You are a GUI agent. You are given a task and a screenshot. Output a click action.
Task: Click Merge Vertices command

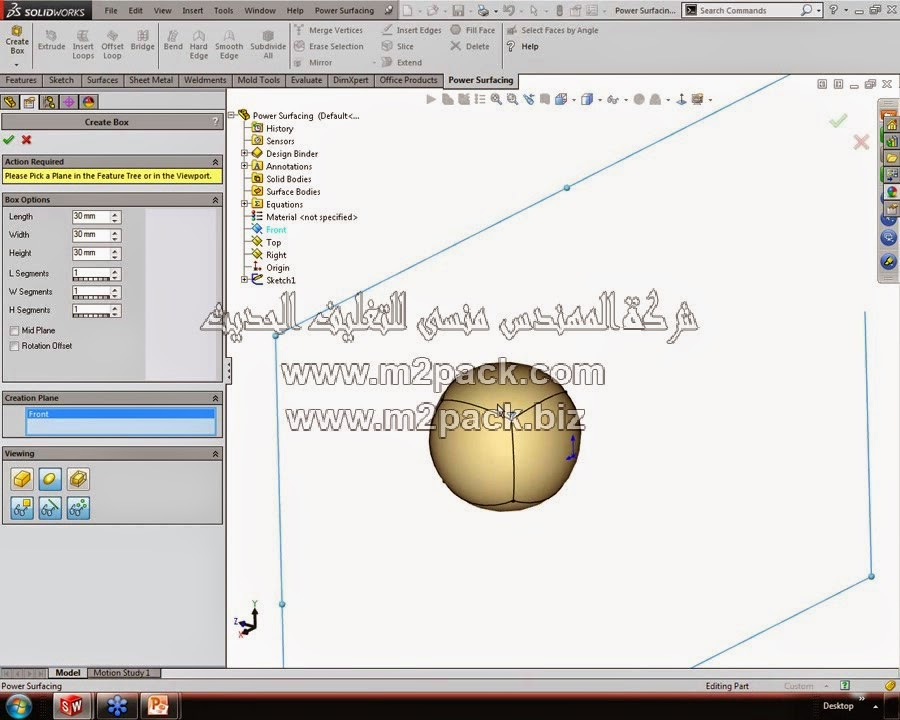coord(329,30)
